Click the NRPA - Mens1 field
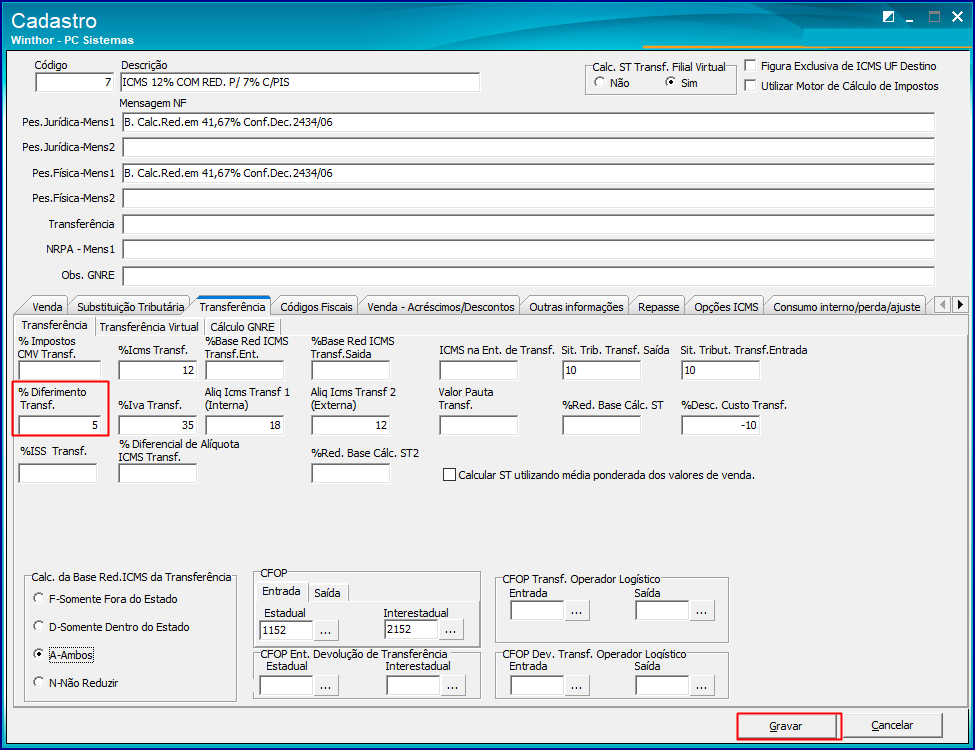975x750 pixels. click(x=529, y=249)
